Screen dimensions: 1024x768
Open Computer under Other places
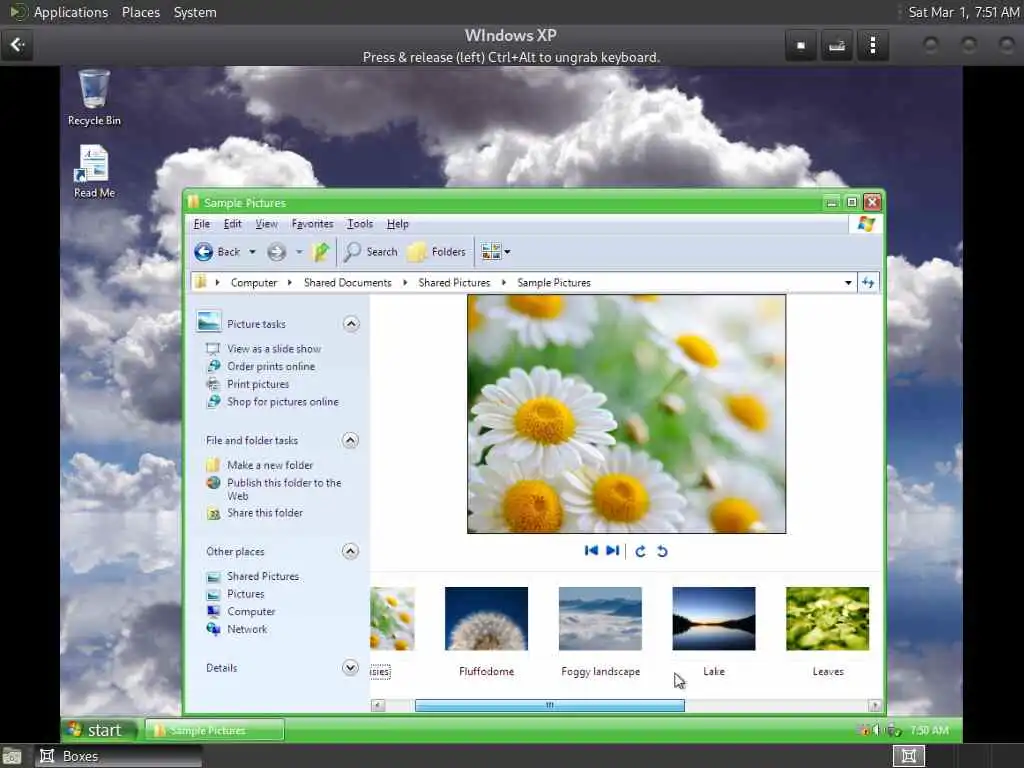251,611
